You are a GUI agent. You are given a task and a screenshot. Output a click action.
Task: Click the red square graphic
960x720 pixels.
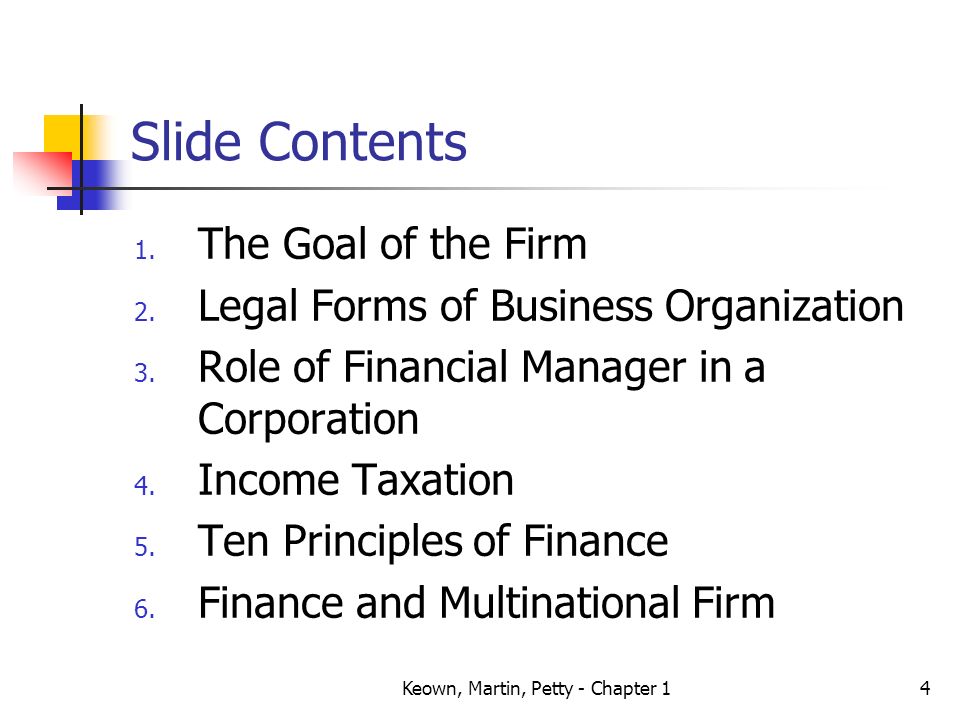(x=43, y=173)
